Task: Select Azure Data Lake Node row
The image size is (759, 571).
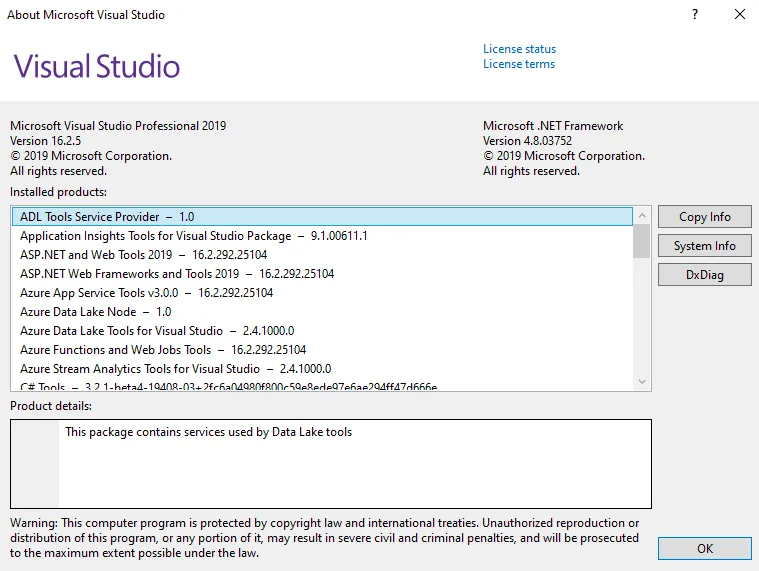Action: click(x=322, y=312)
